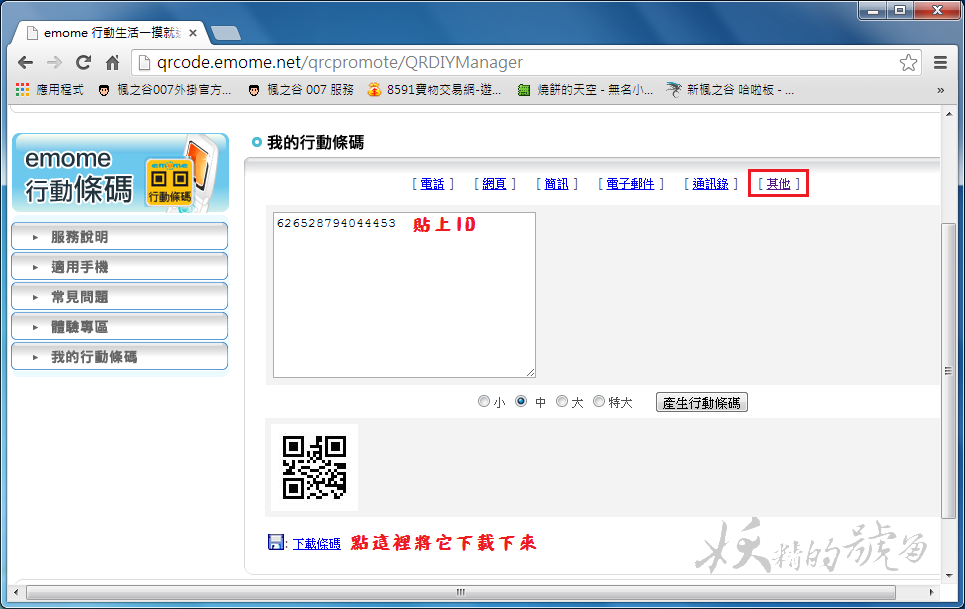The height and width of the screenshot is (609, 965).
Task: Reload the page with the refresh icon
Action: tap(83, 62)
